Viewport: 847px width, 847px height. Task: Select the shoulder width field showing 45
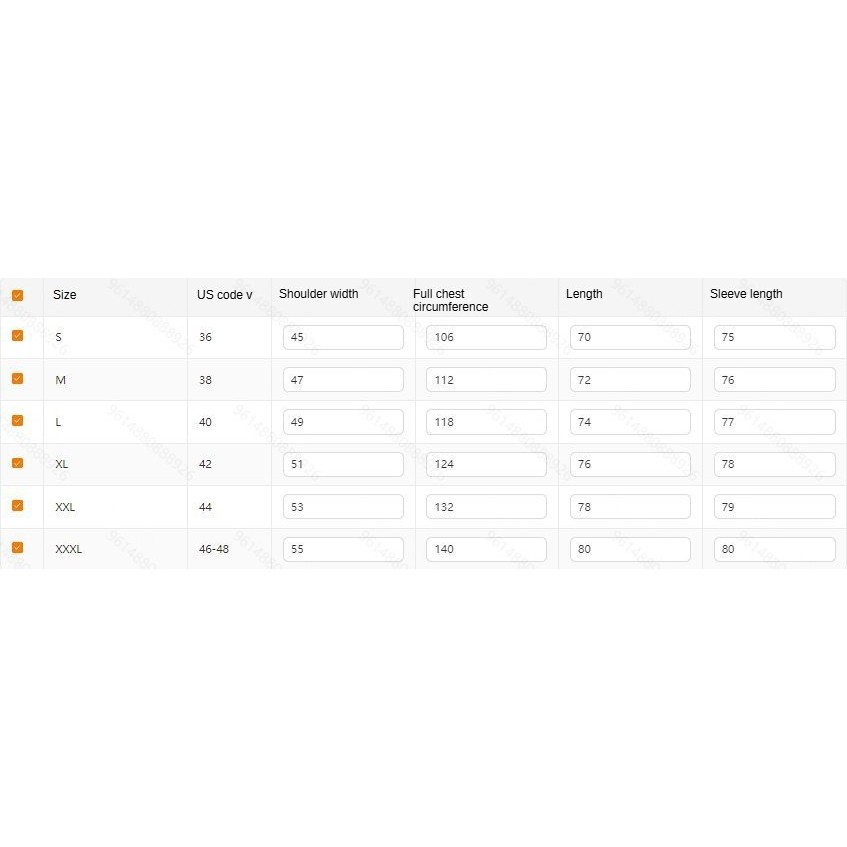pyautogui.click(x=343, y=337)
